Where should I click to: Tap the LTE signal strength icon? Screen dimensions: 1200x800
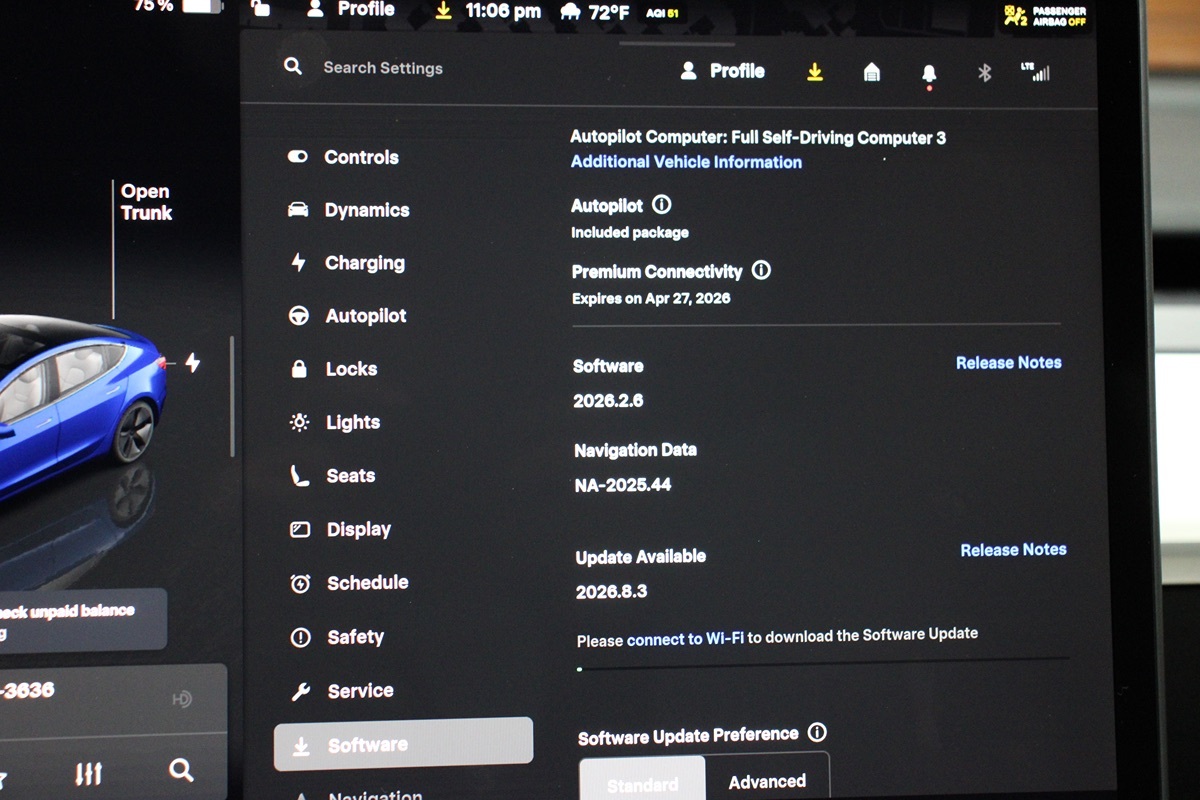(x=1035, y=72)
